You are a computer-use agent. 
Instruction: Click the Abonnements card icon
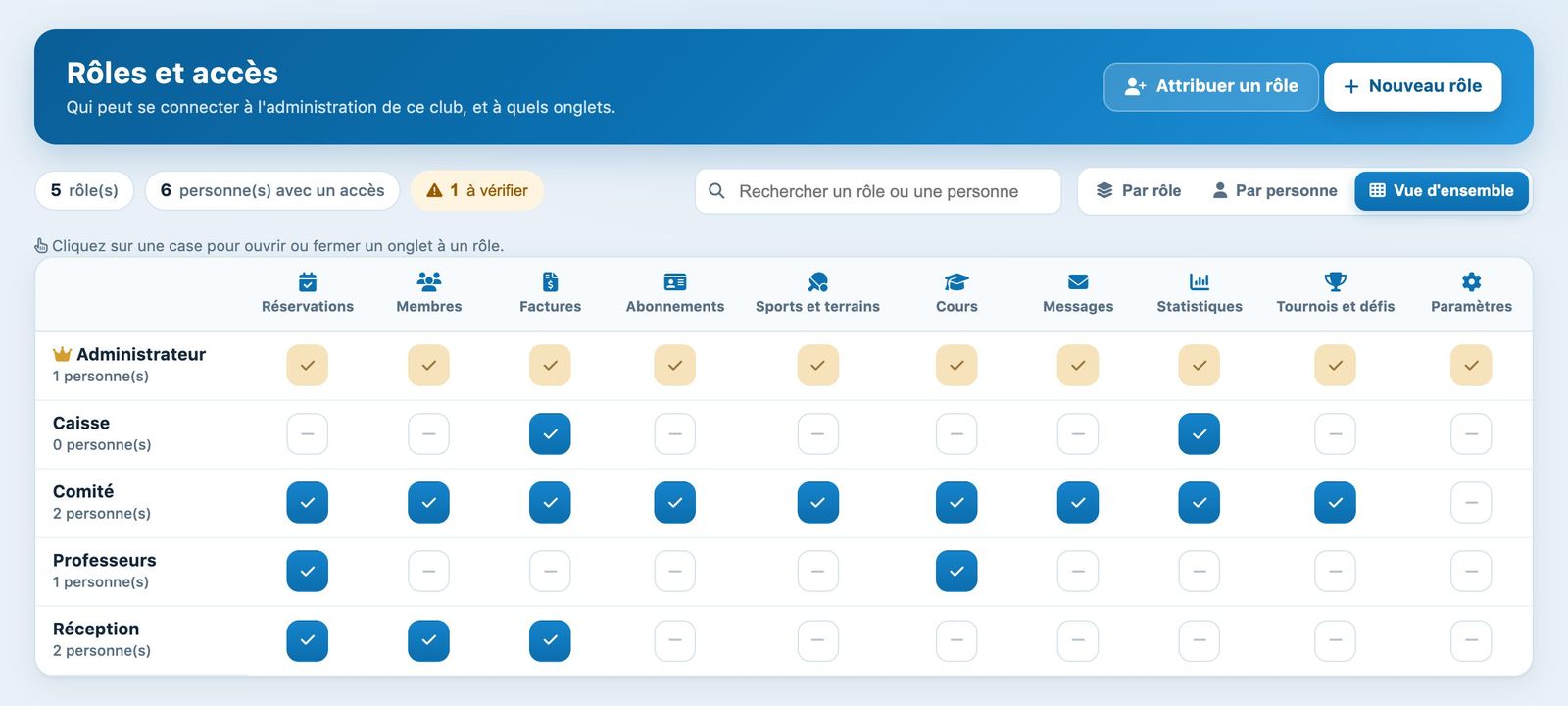tap(675, 282)
